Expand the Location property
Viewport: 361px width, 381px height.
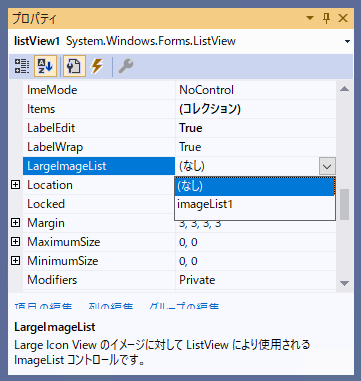[x=16, y=185]
